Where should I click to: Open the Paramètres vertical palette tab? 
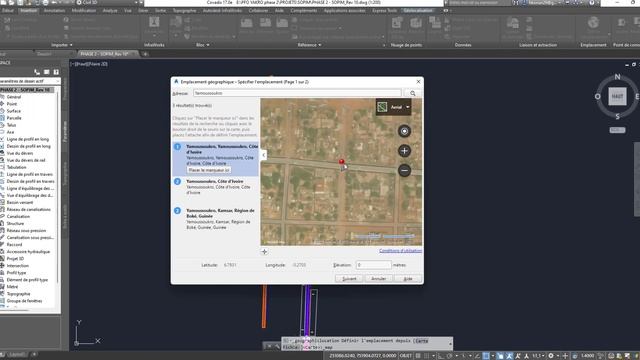point(65,131)
